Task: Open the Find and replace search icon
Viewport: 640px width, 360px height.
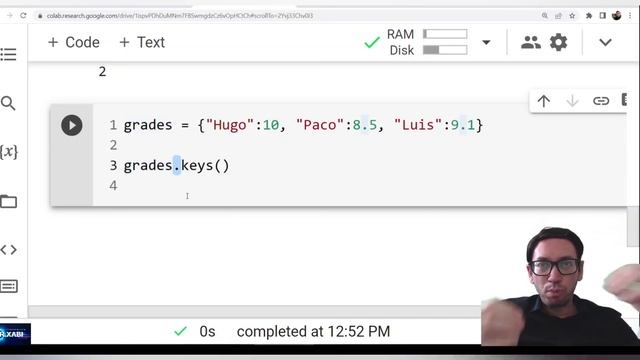Action: [8, 103]
